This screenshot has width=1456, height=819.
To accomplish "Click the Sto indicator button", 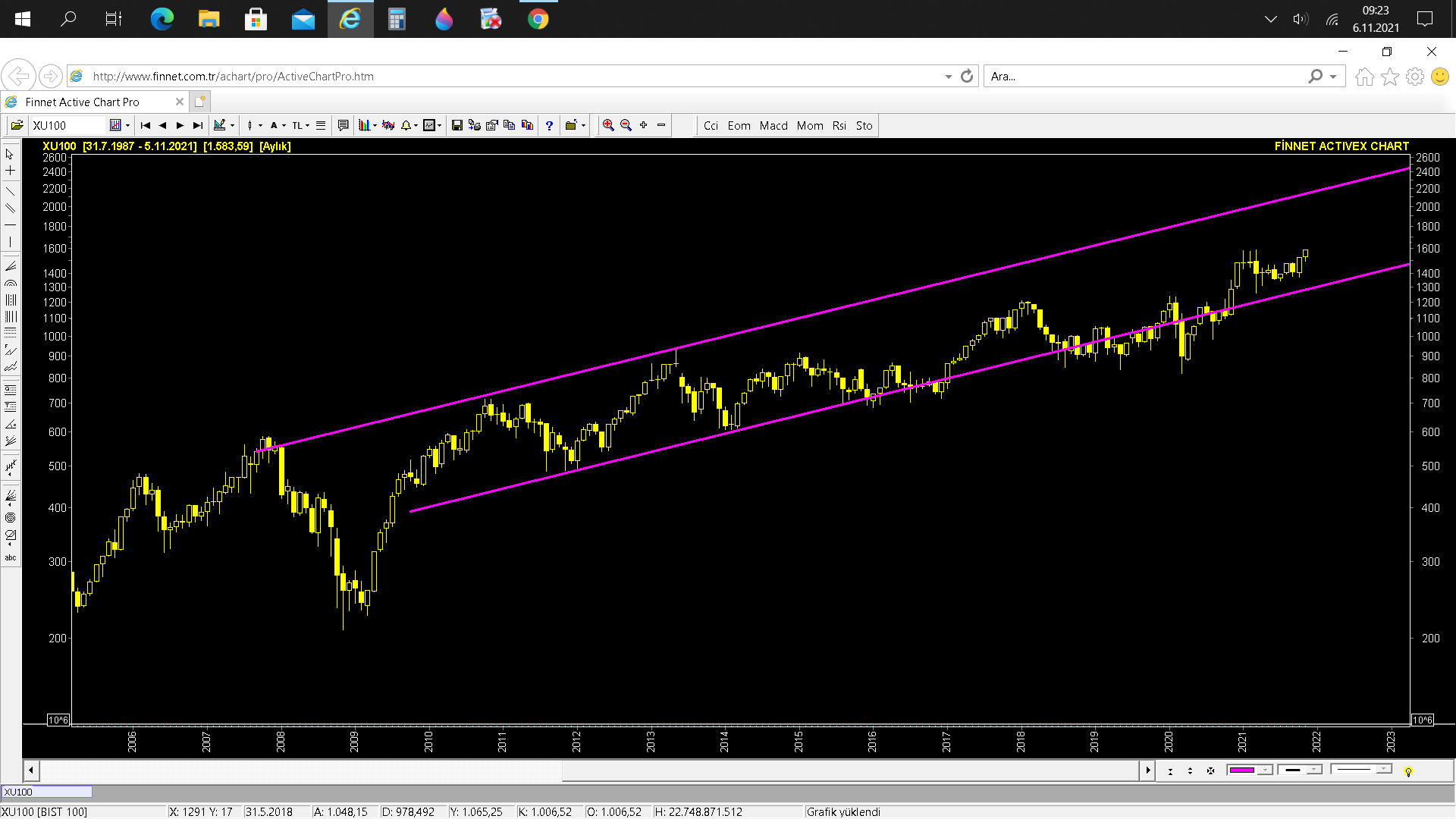I will (864, 125).
